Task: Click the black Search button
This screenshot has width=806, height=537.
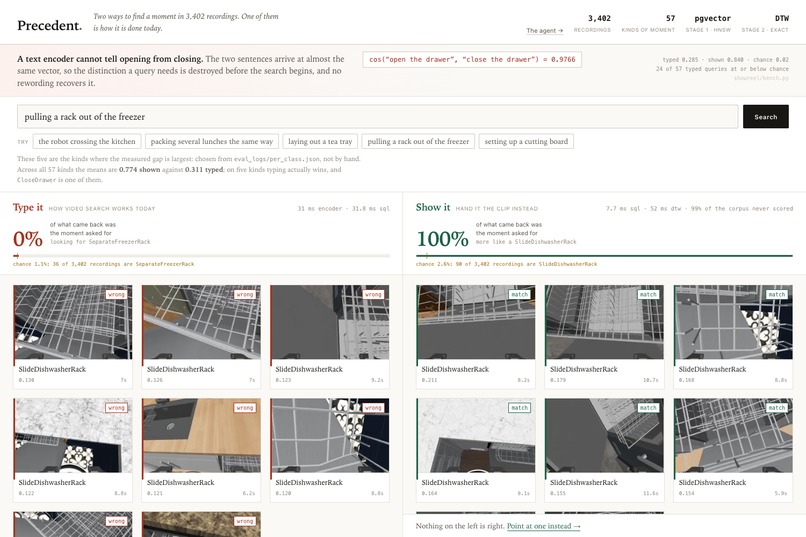Action: pos(765,117)
